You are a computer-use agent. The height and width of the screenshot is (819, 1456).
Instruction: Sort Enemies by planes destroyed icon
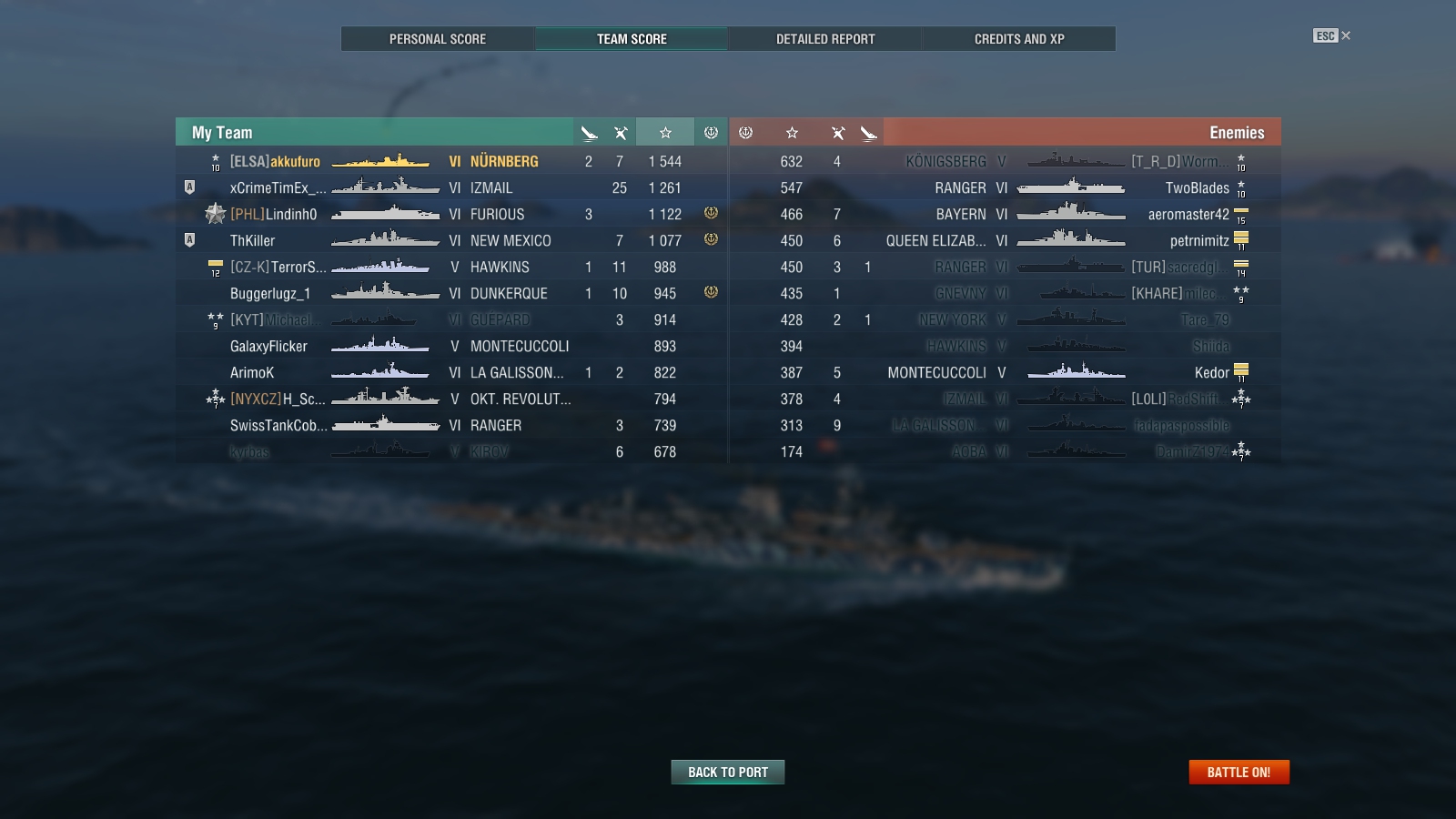point(868,133)
